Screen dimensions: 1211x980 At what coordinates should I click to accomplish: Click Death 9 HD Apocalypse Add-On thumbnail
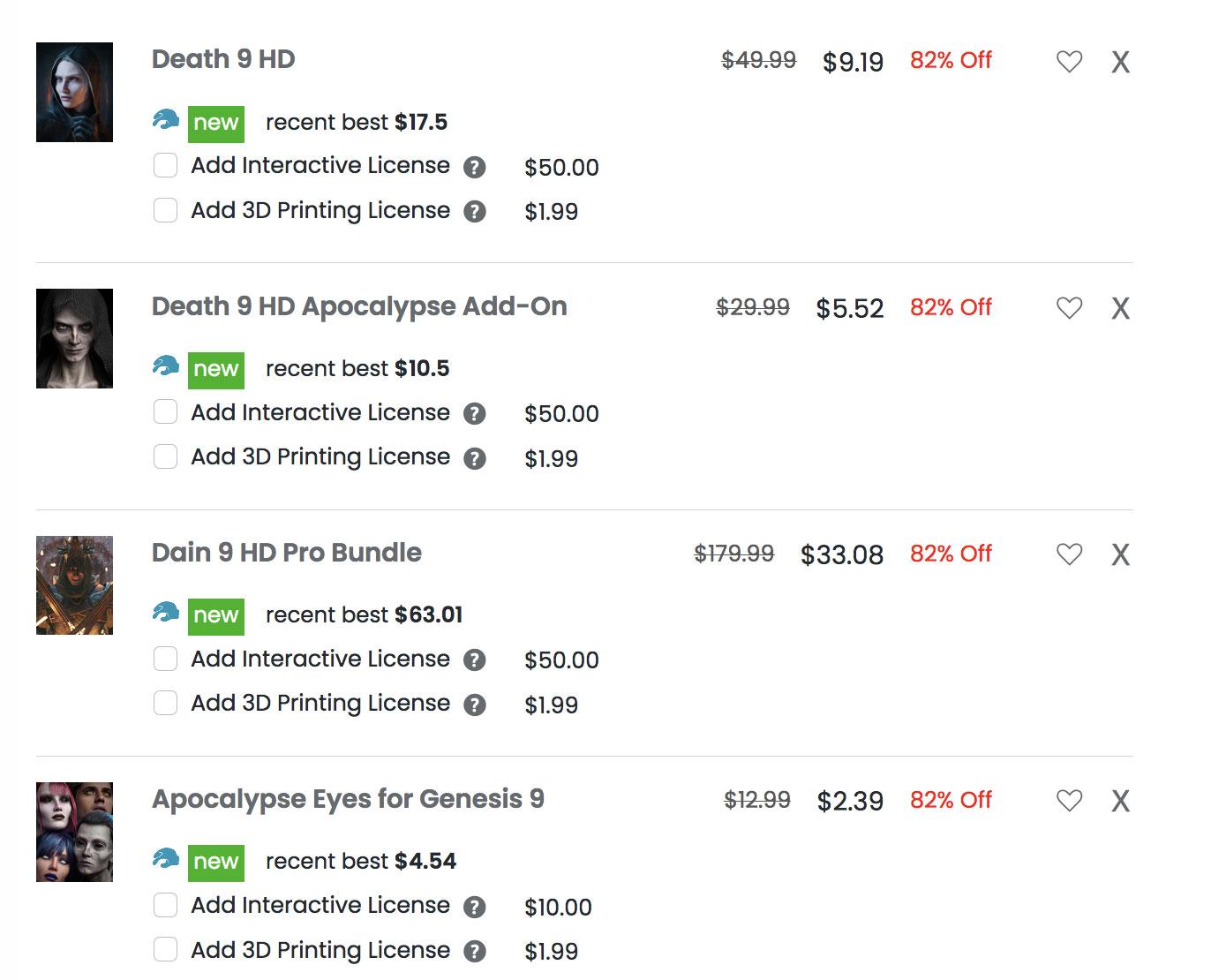tap(74, 338)
